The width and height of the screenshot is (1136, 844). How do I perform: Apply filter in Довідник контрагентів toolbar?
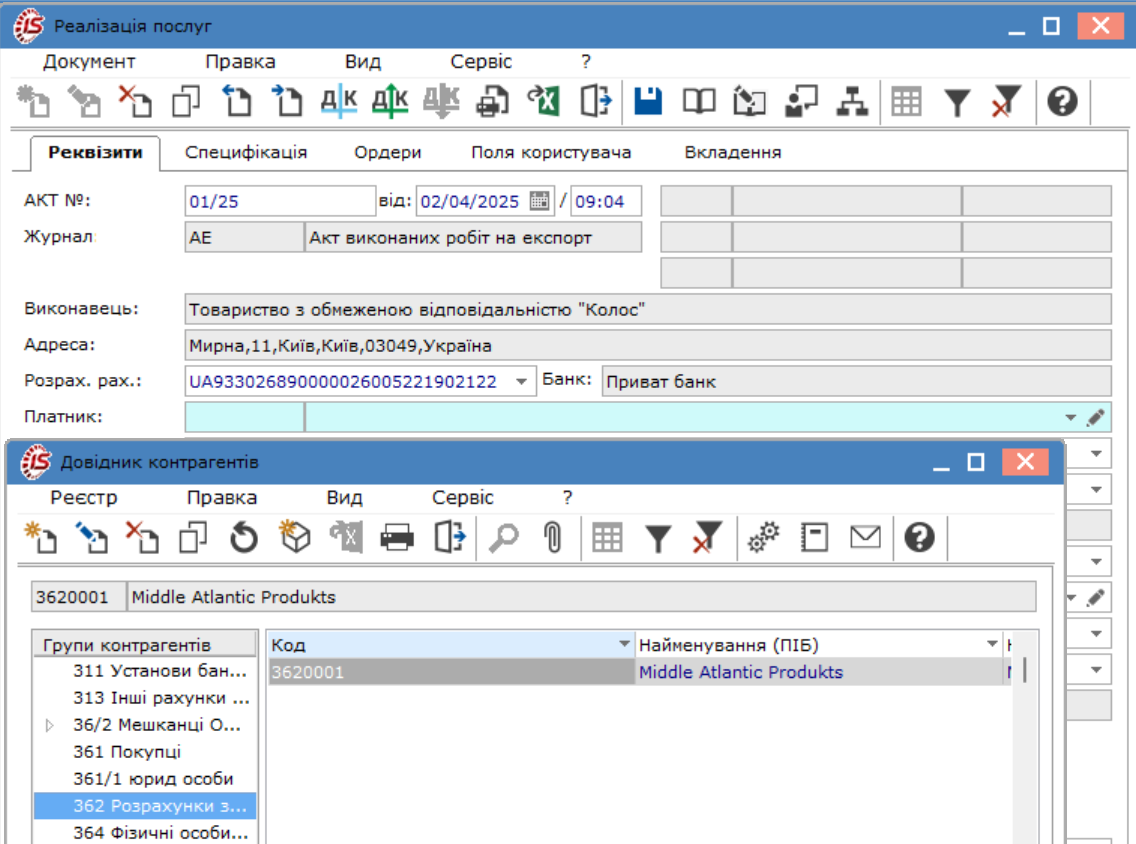click(x=658, y=538)
